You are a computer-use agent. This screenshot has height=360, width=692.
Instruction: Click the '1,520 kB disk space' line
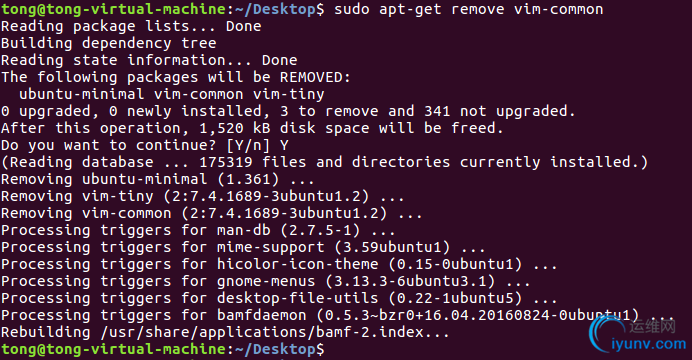[252, 128]
